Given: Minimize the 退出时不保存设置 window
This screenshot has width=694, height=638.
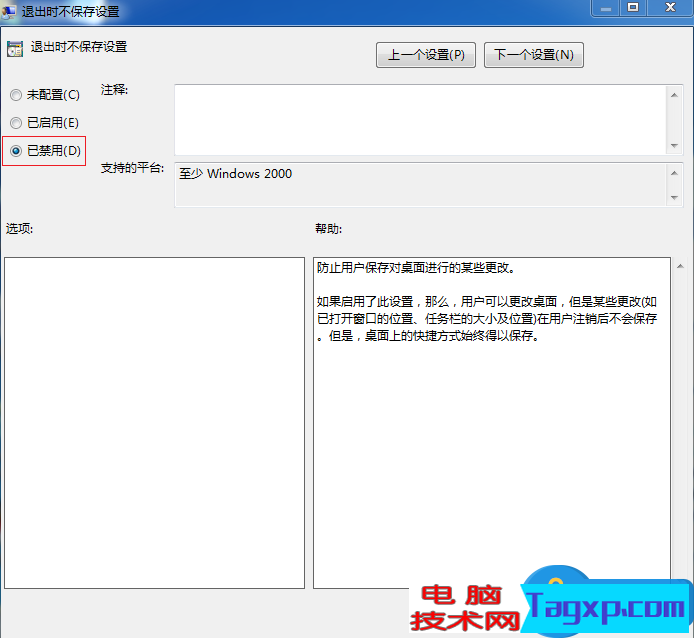Looking at the screenshot, I should click(x=605, y=8).
